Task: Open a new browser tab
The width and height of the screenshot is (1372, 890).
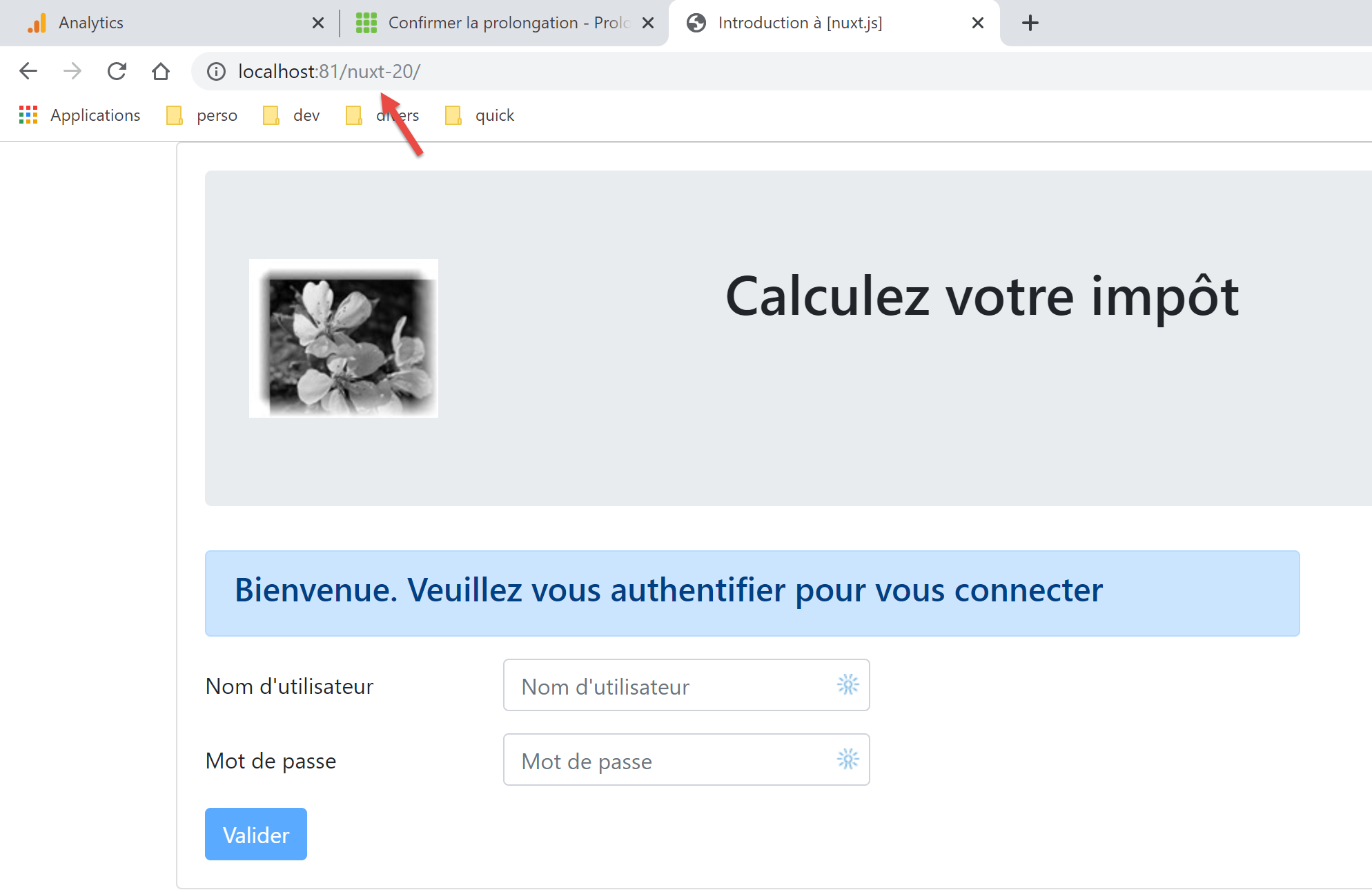Action: click(x=1030, y=23)
